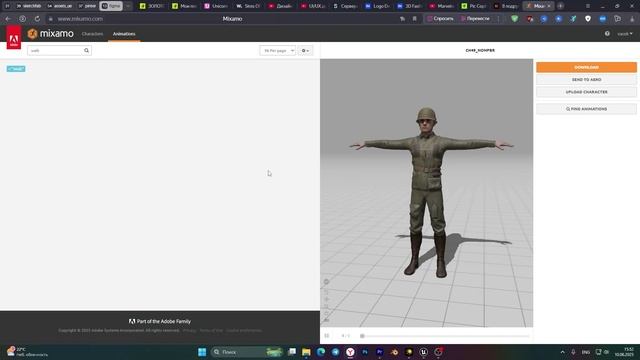Open browser downloads icon
This screenshot has width=640, height=360.
pos(632,19)
